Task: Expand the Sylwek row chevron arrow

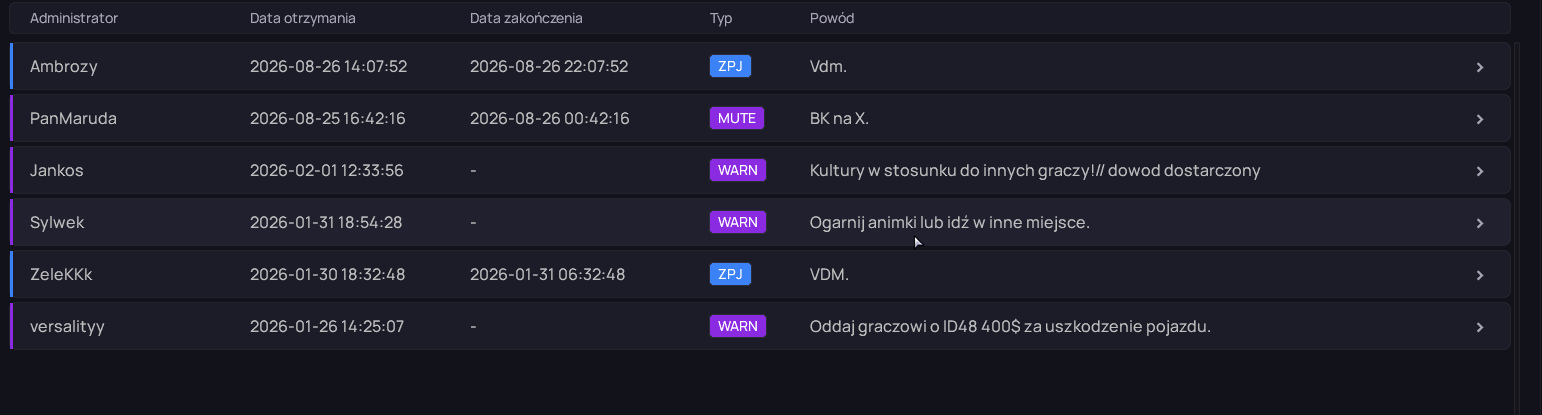Action: click(1480, 223)
